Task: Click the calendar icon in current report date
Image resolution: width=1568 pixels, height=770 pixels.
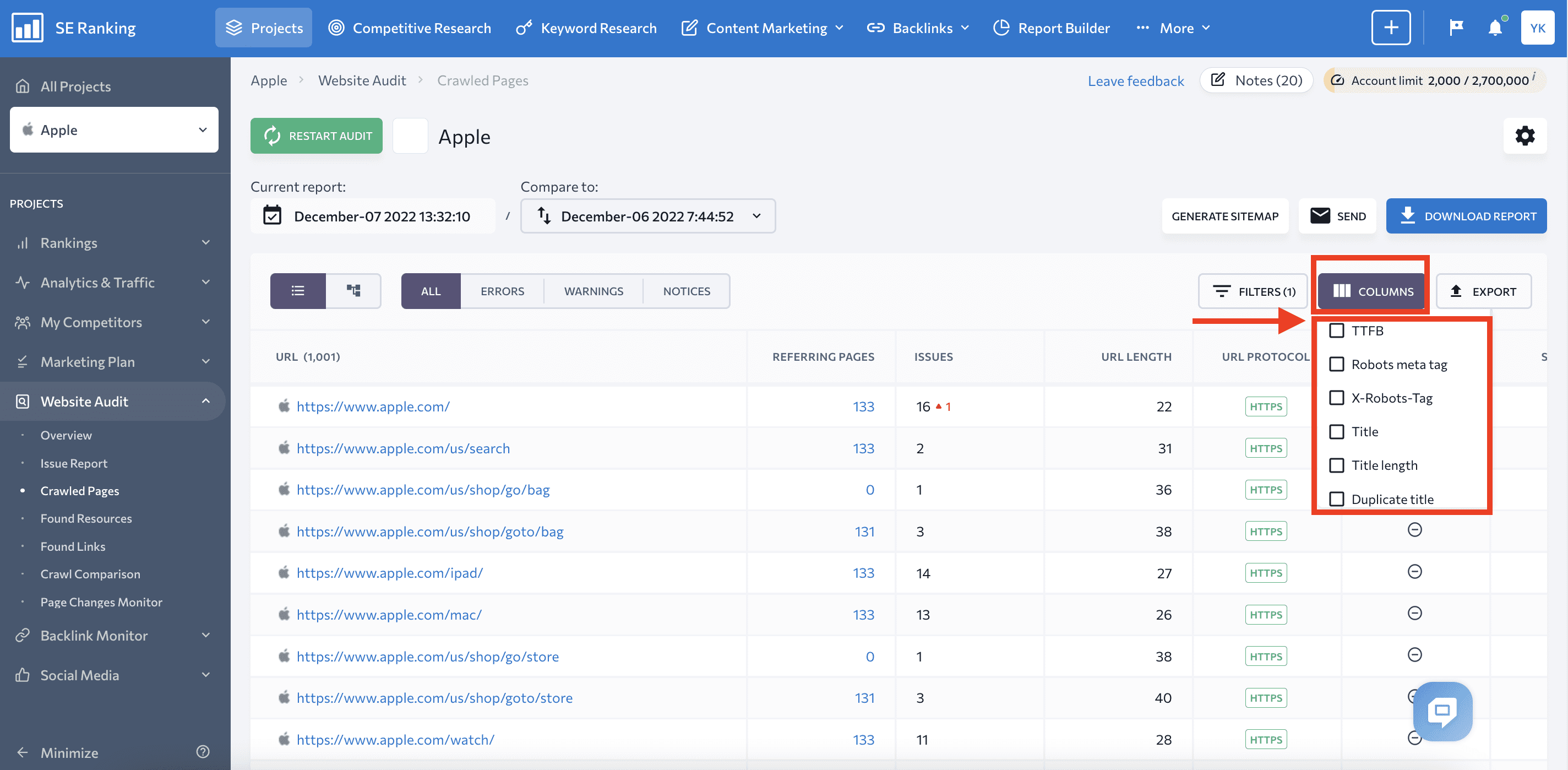Action: tap(272, 216)
